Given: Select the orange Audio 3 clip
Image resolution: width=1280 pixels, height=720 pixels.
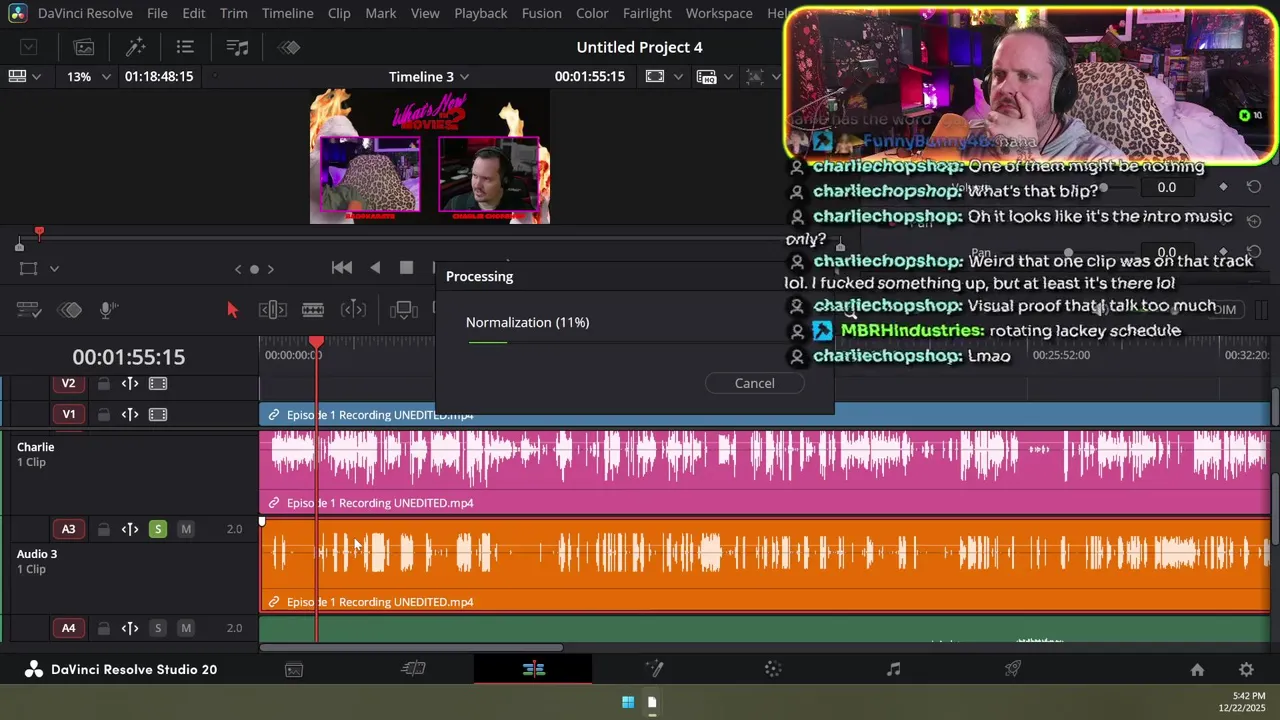Looking at the screenshot, I should pyautogui.click(x=765, y=565).
